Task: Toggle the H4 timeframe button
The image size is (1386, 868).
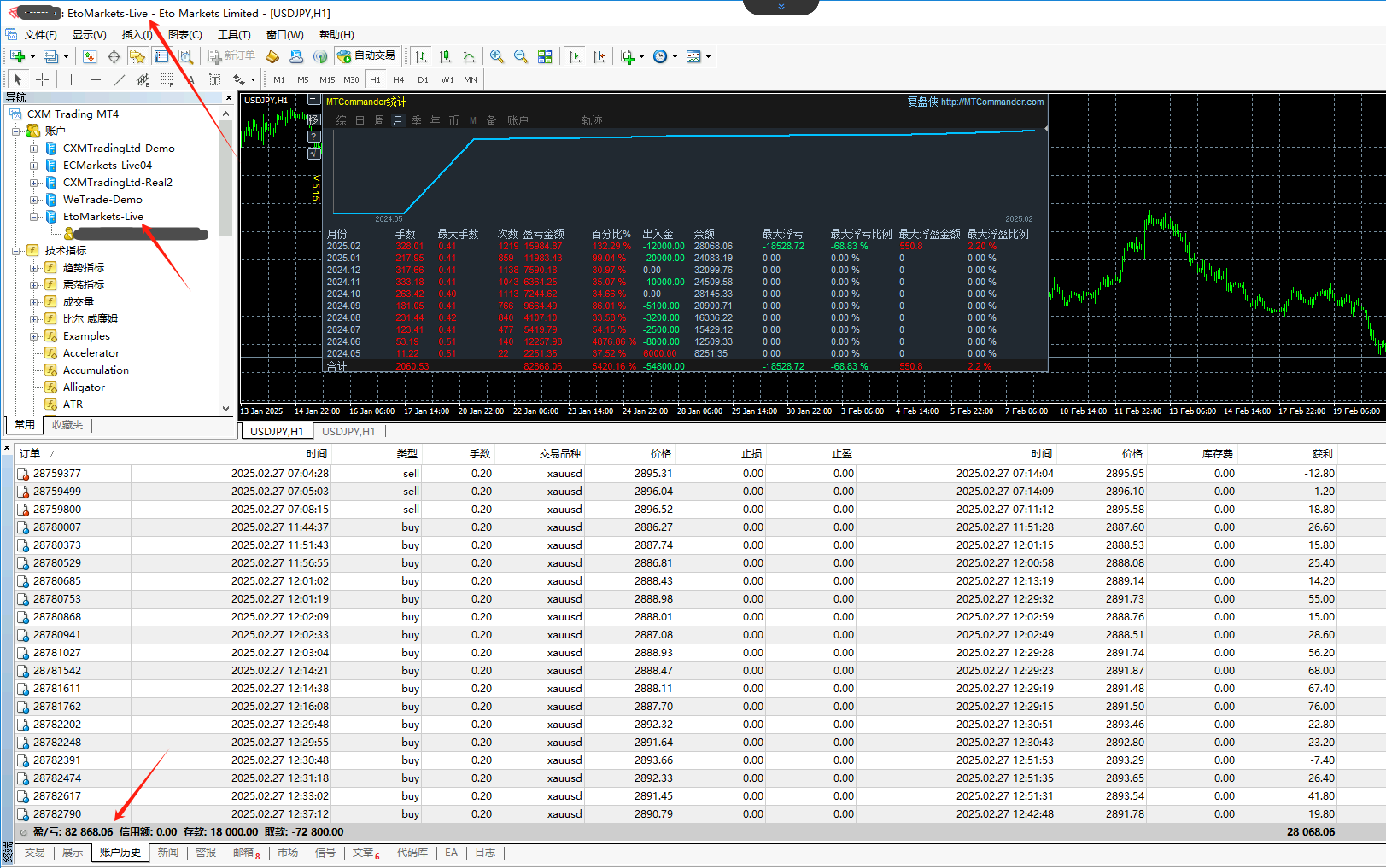Action: [x=398, y=79]
